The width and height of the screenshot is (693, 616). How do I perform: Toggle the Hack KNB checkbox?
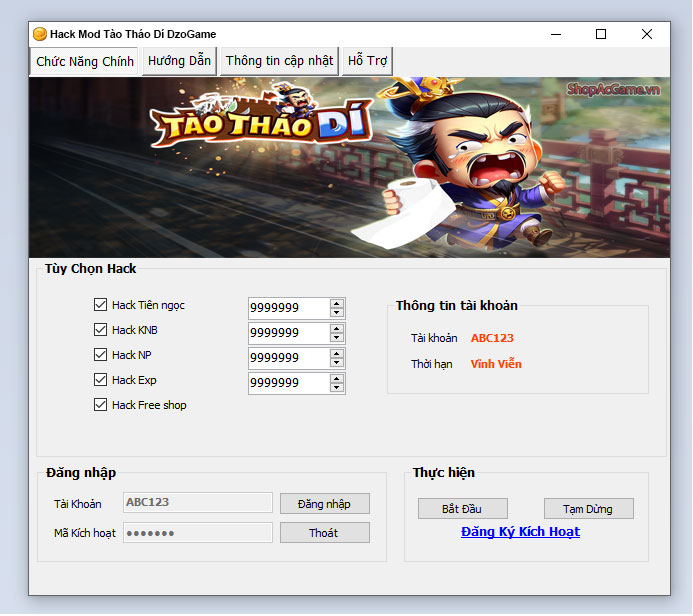pos(100,330)
